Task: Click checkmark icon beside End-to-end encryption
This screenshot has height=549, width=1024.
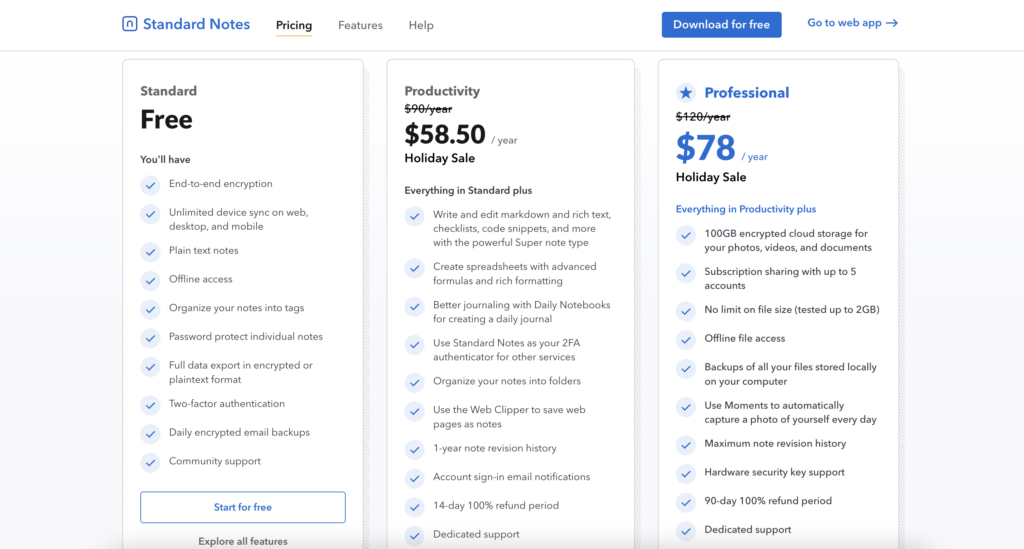Action: (150, 185)
